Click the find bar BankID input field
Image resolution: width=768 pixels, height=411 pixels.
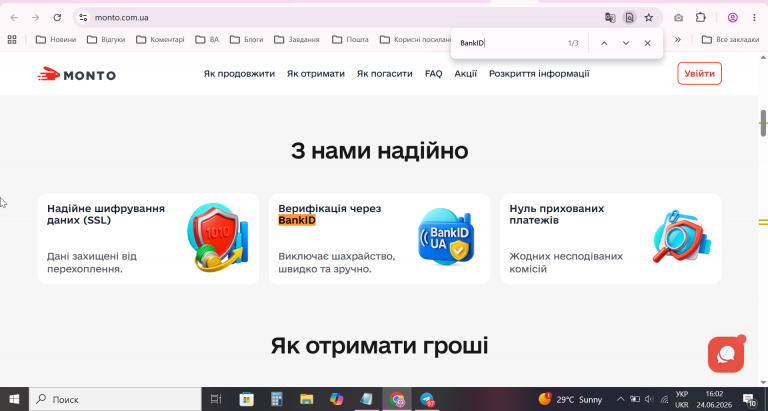(x=509, y=43)
